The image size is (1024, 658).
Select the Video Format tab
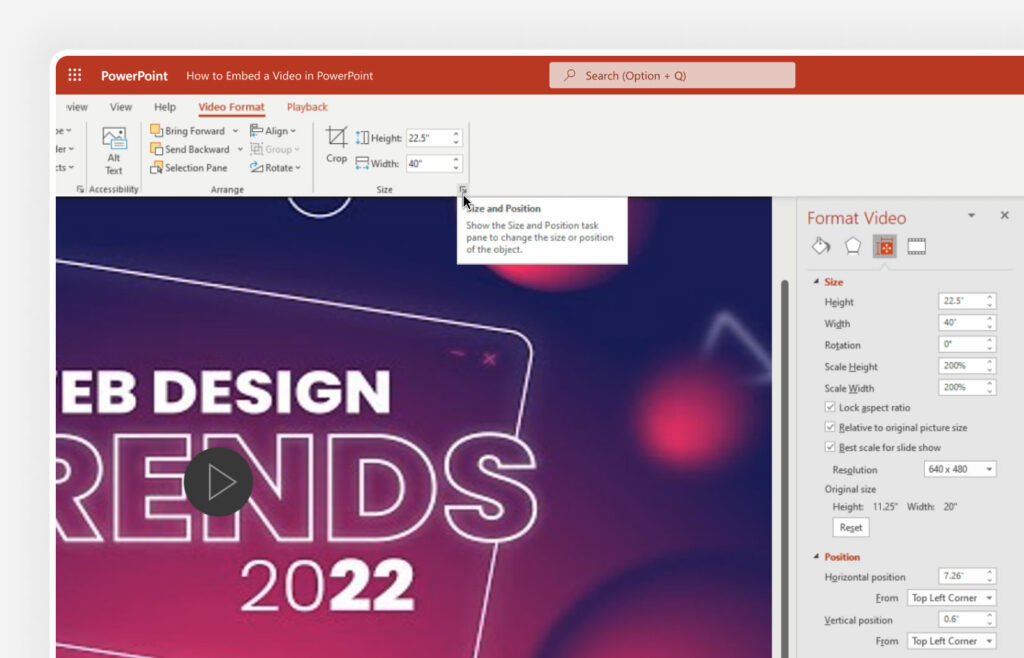231,107
